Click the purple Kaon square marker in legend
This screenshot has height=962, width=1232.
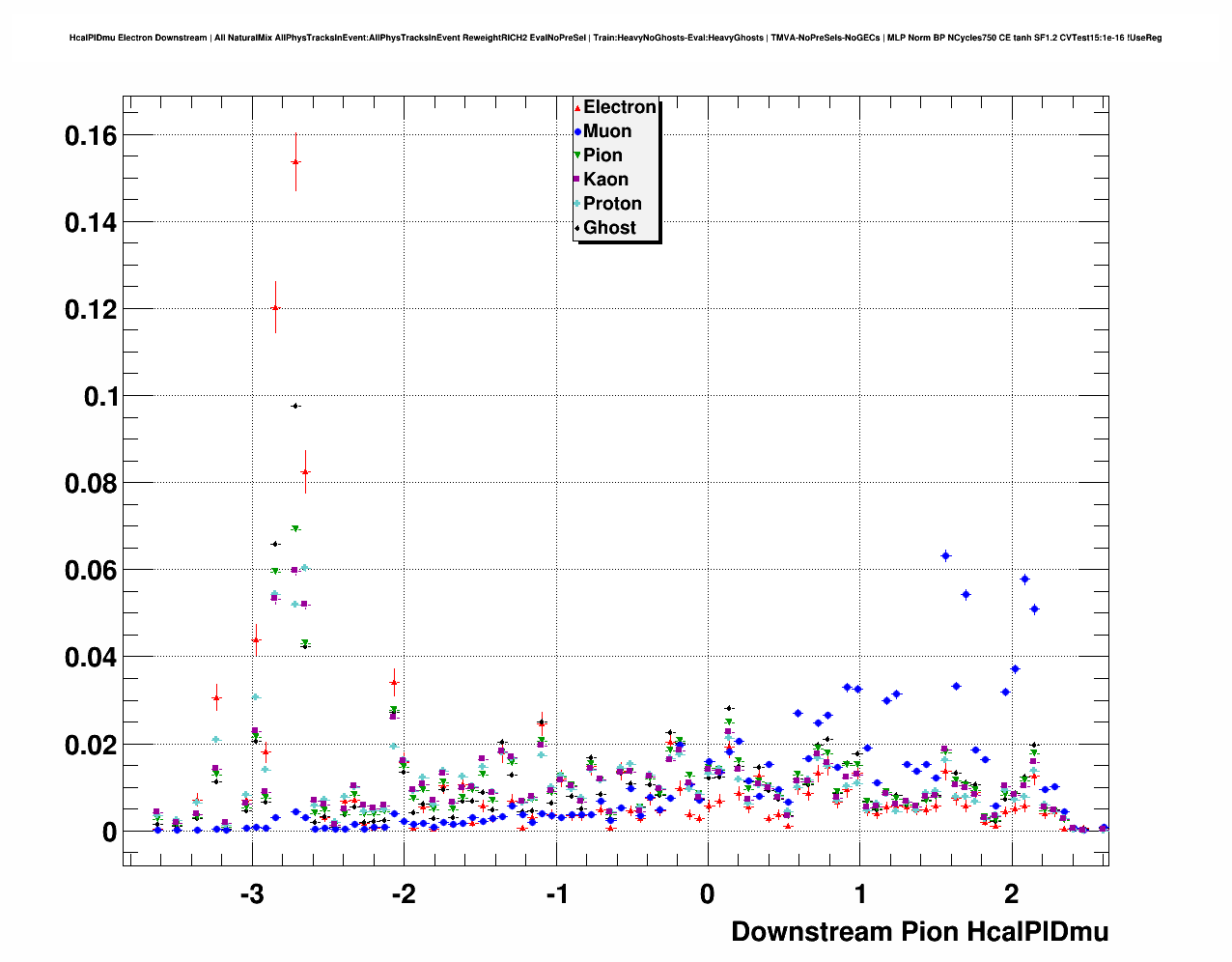(x=577, y=180)
